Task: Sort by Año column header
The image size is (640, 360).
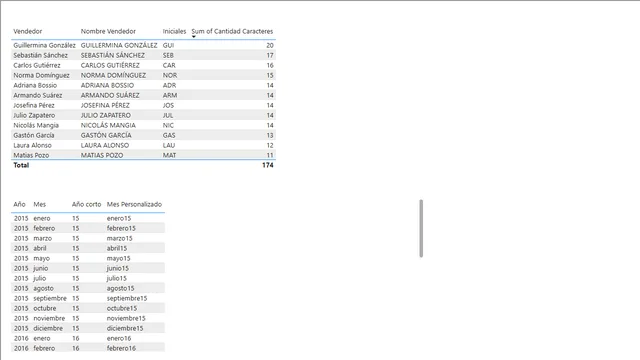Action: 19,204
